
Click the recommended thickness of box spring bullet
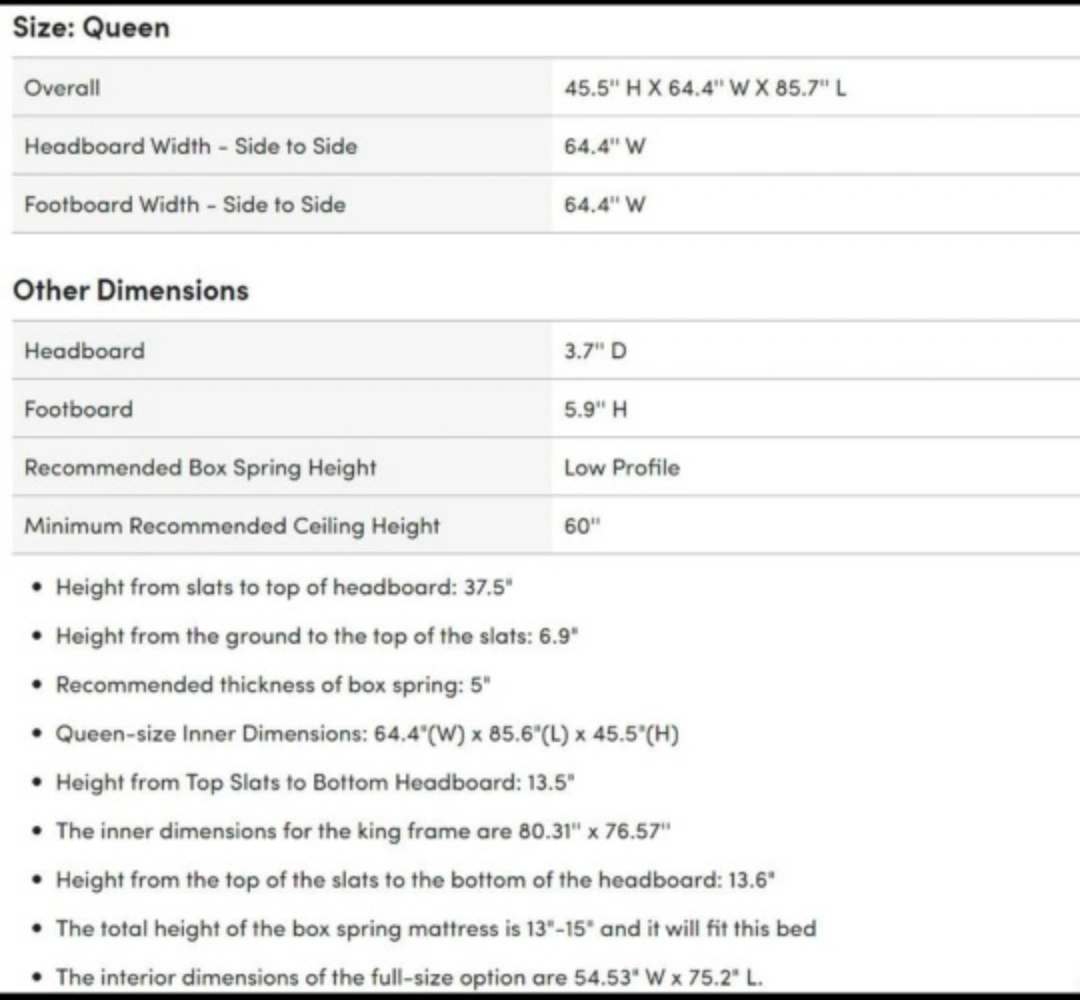(273, 685)
